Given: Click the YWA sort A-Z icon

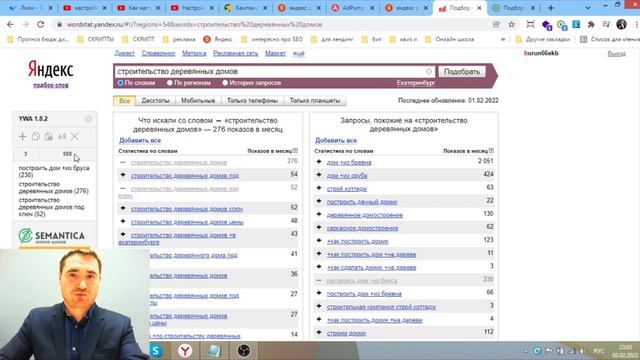Looking at the screenshot, I should point(62,137).
